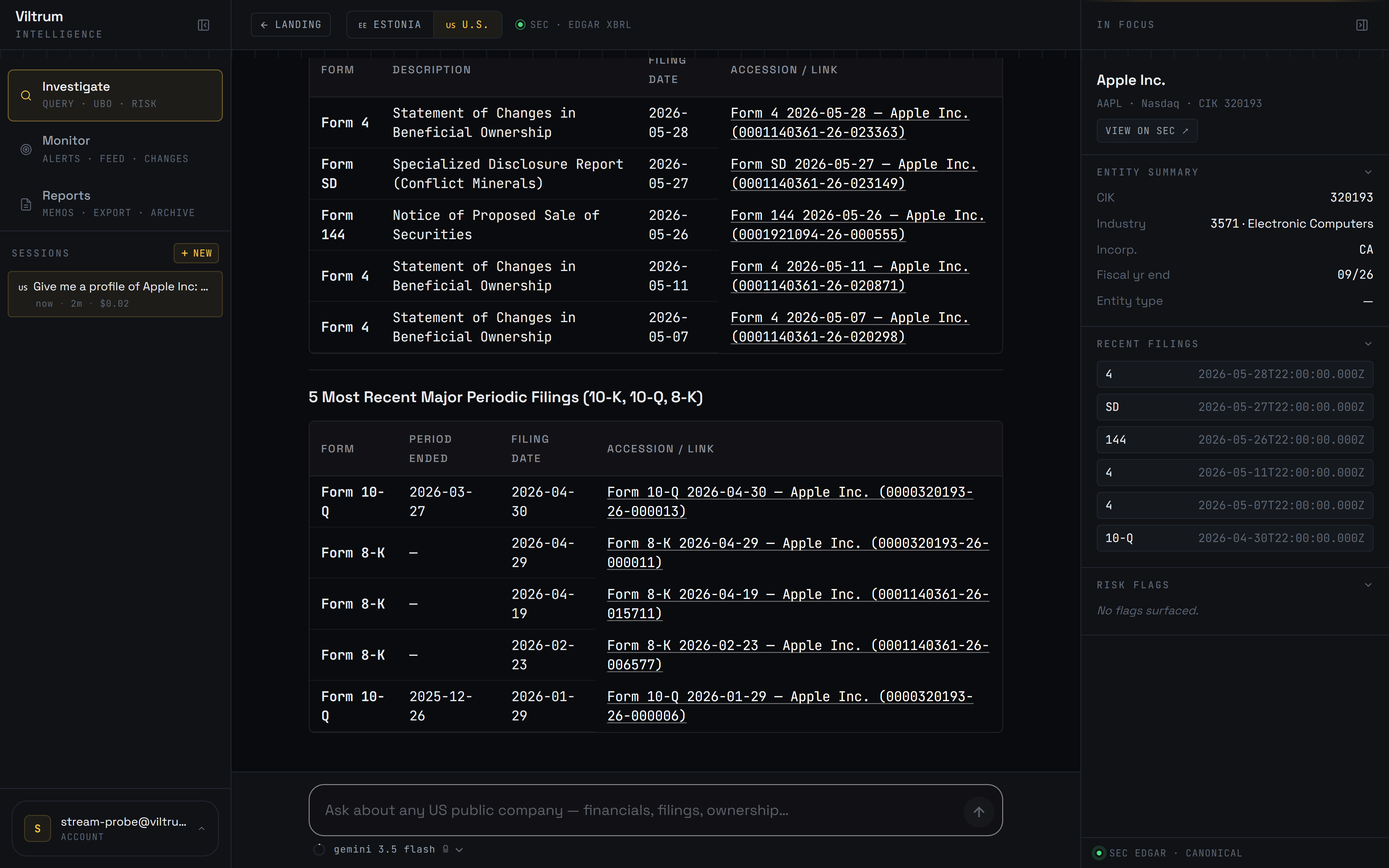Click the Apple Inc. heading in In Focus
This screenshot has height=868, width=1389.
(x=1131, y=80)
